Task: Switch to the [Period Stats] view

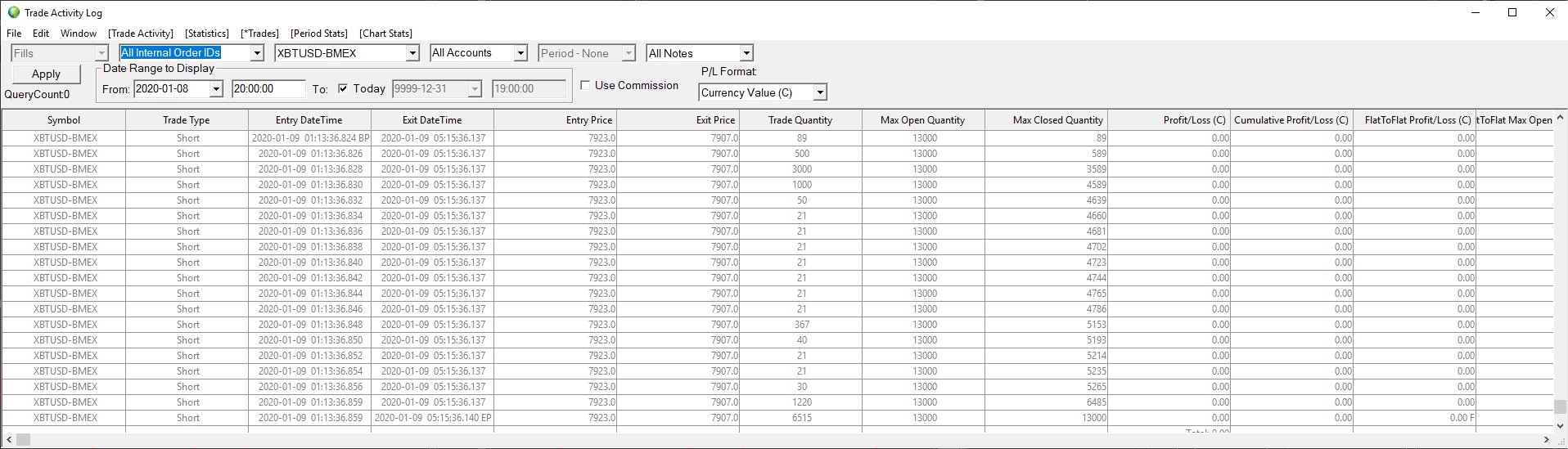Action: (319, 34)
